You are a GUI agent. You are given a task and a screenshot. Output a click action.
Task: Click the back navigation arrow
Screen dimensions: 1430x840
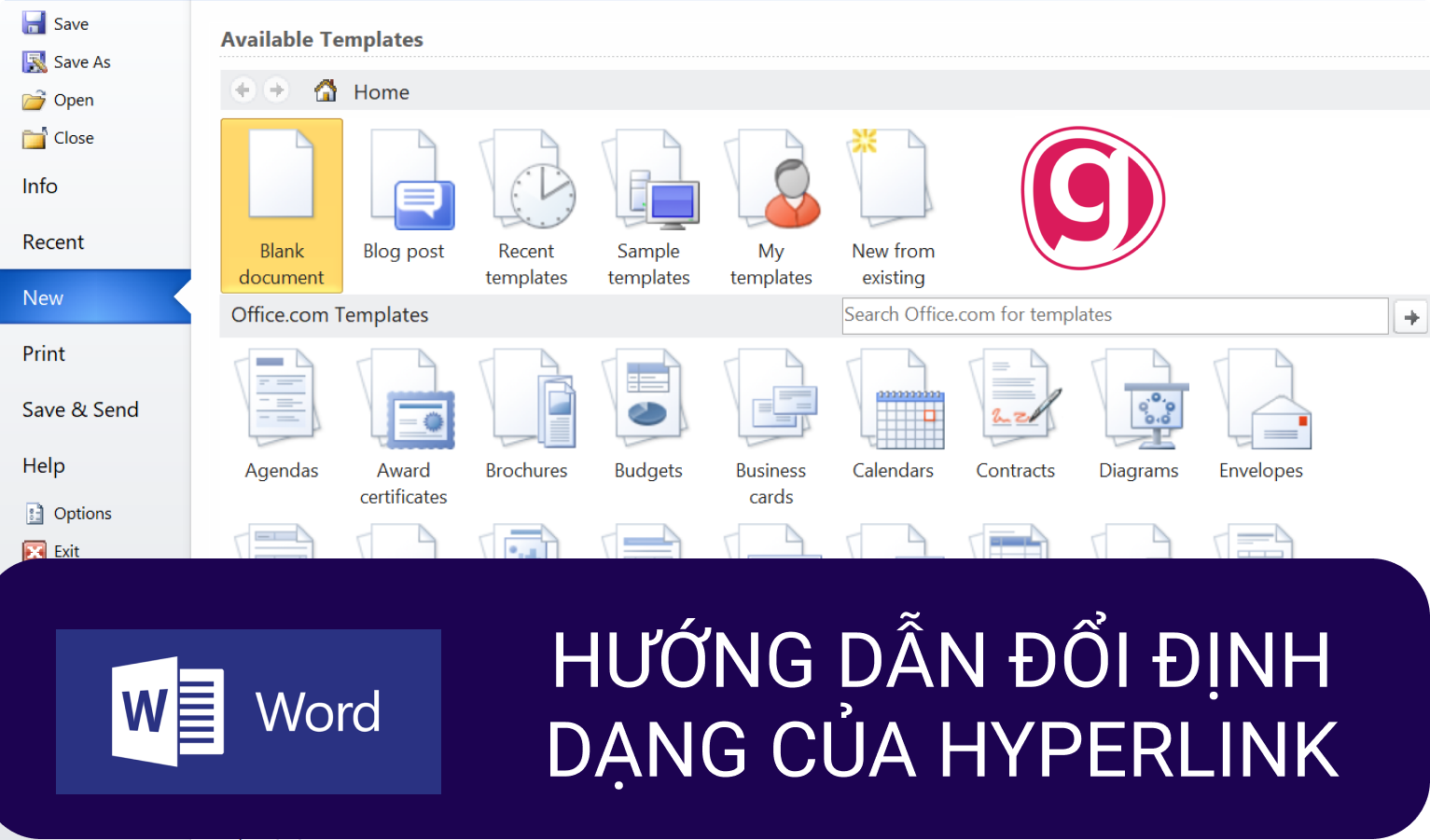point(243,90)
